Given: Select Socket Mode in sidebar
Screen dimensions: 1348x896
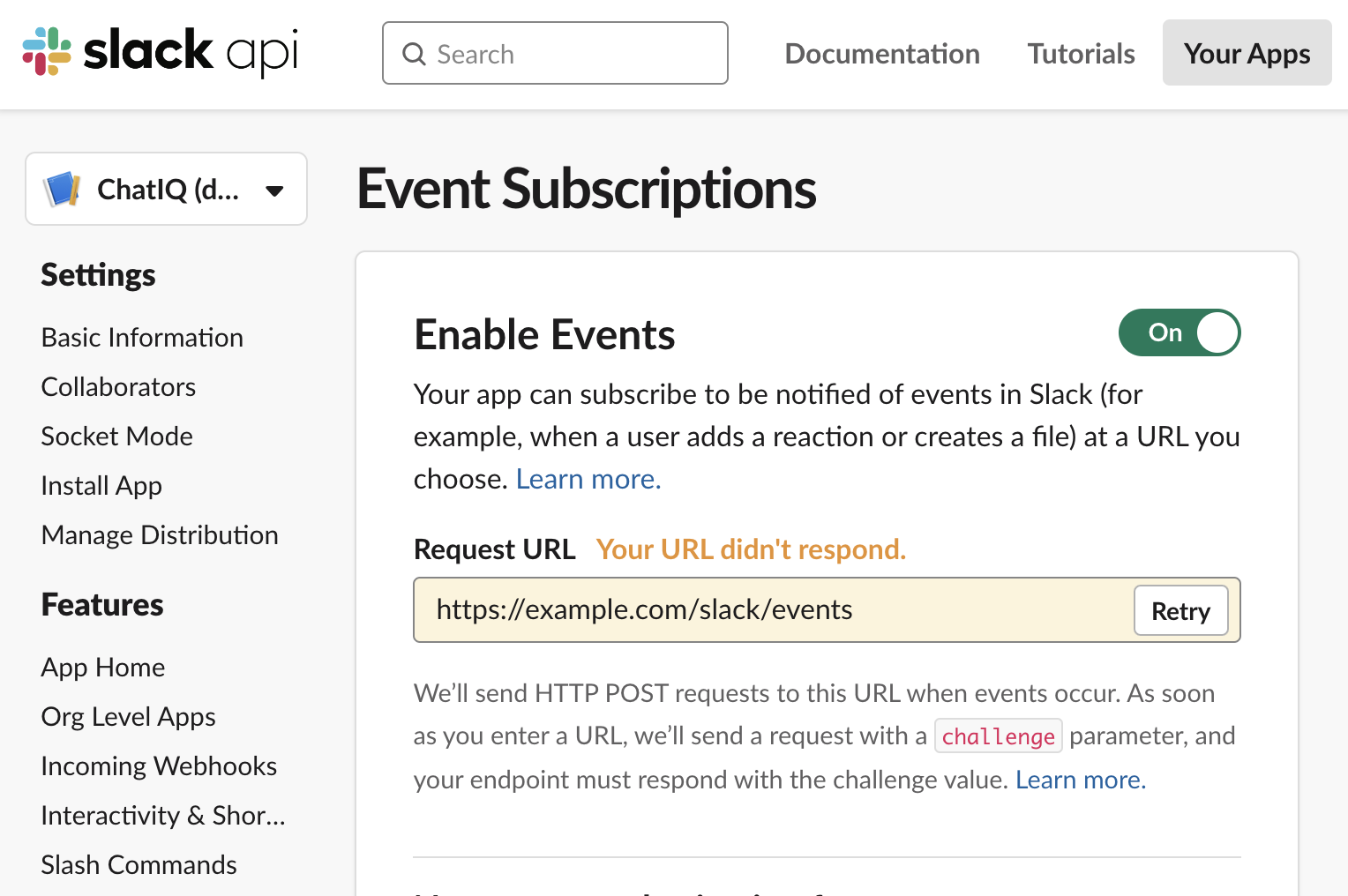Looking at the screenshot, I should coord(116,437).
